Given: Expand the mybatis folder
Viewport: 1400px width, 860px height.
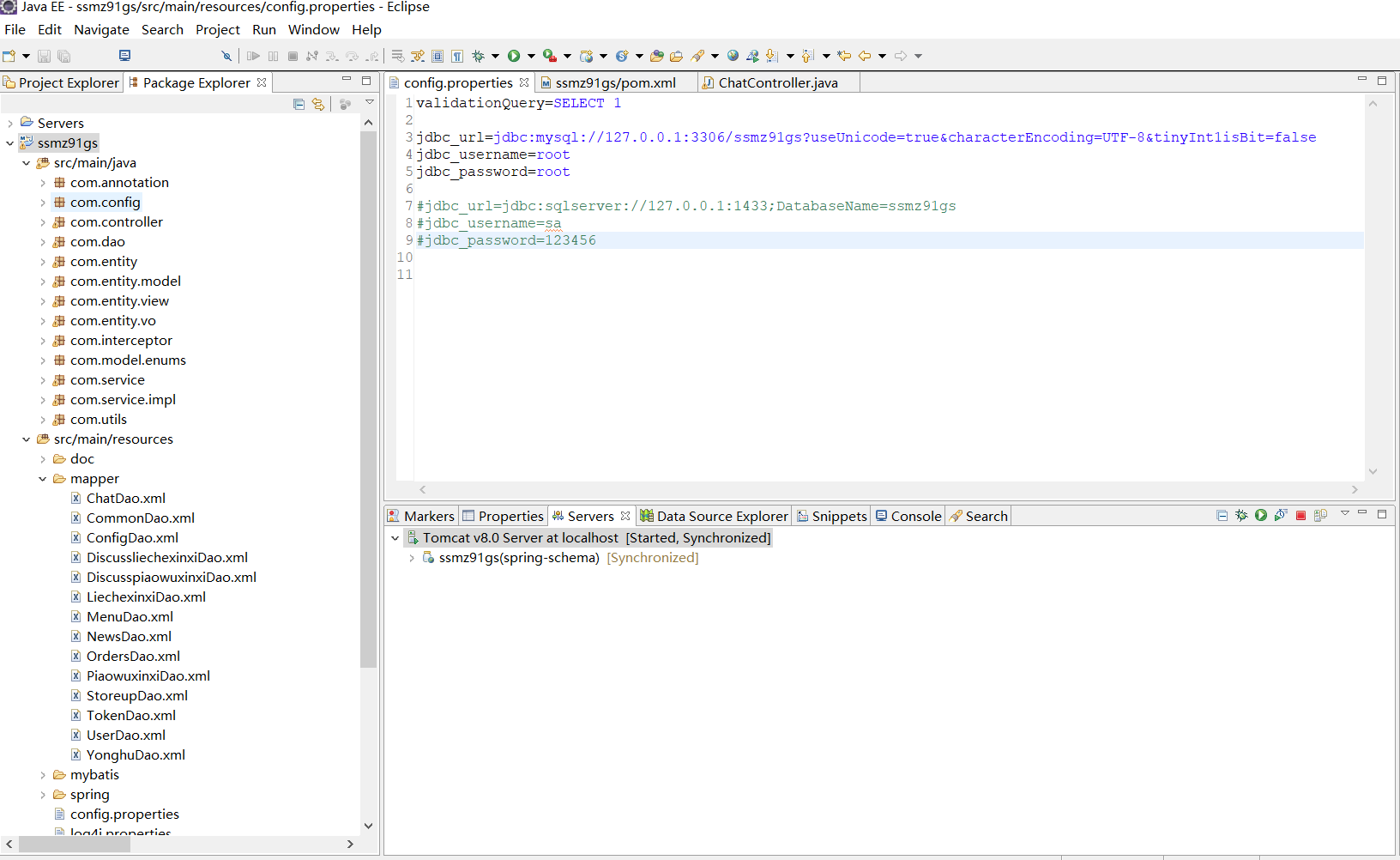Looking at the screenshot, I should tap(43, 775).
